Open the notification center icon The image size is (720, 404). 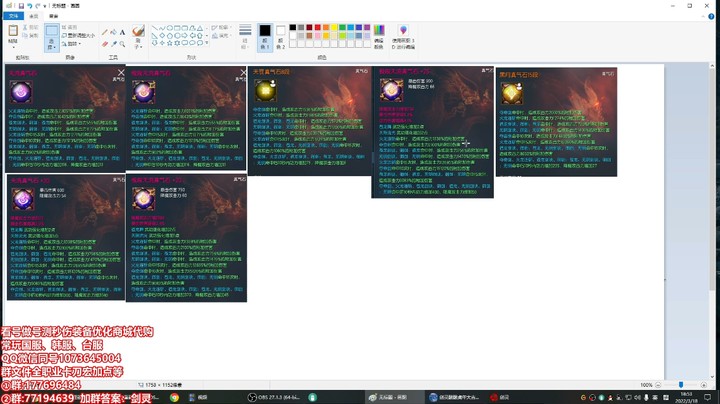tap(708, 398)
